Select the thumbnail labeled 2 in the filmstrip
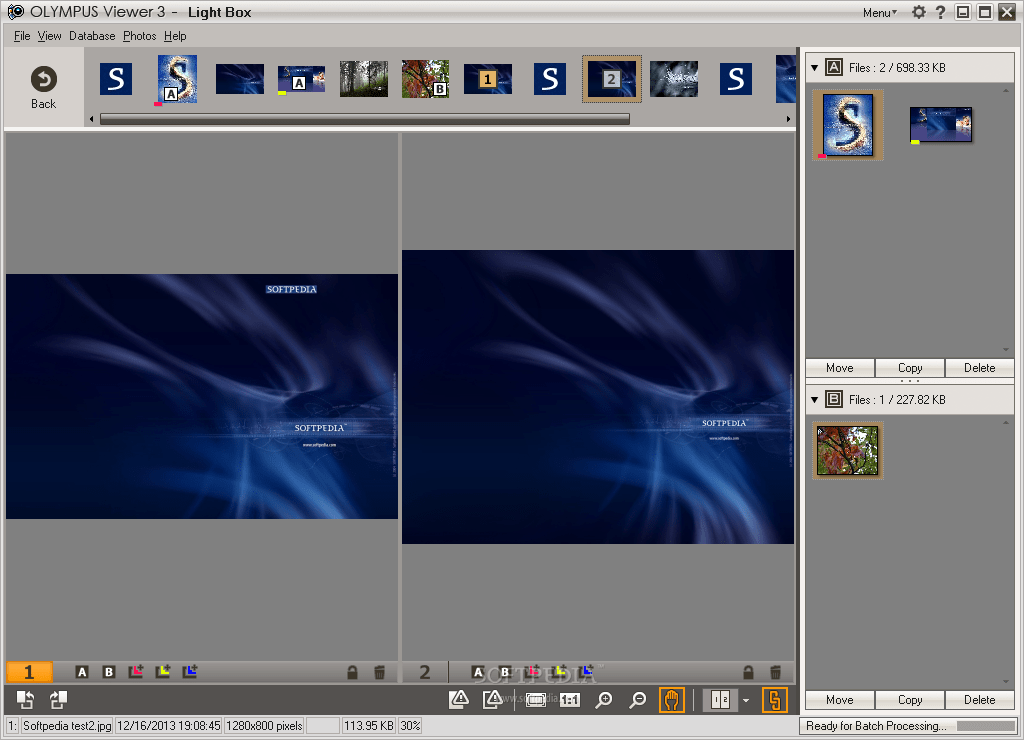The height and width of the screenshot is (740, 1024). pos(611,78)
